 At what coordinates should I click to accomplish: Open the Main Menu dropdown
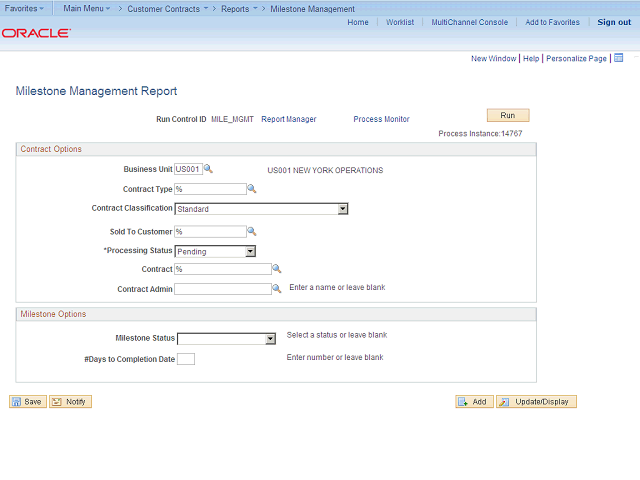[87, 8]
